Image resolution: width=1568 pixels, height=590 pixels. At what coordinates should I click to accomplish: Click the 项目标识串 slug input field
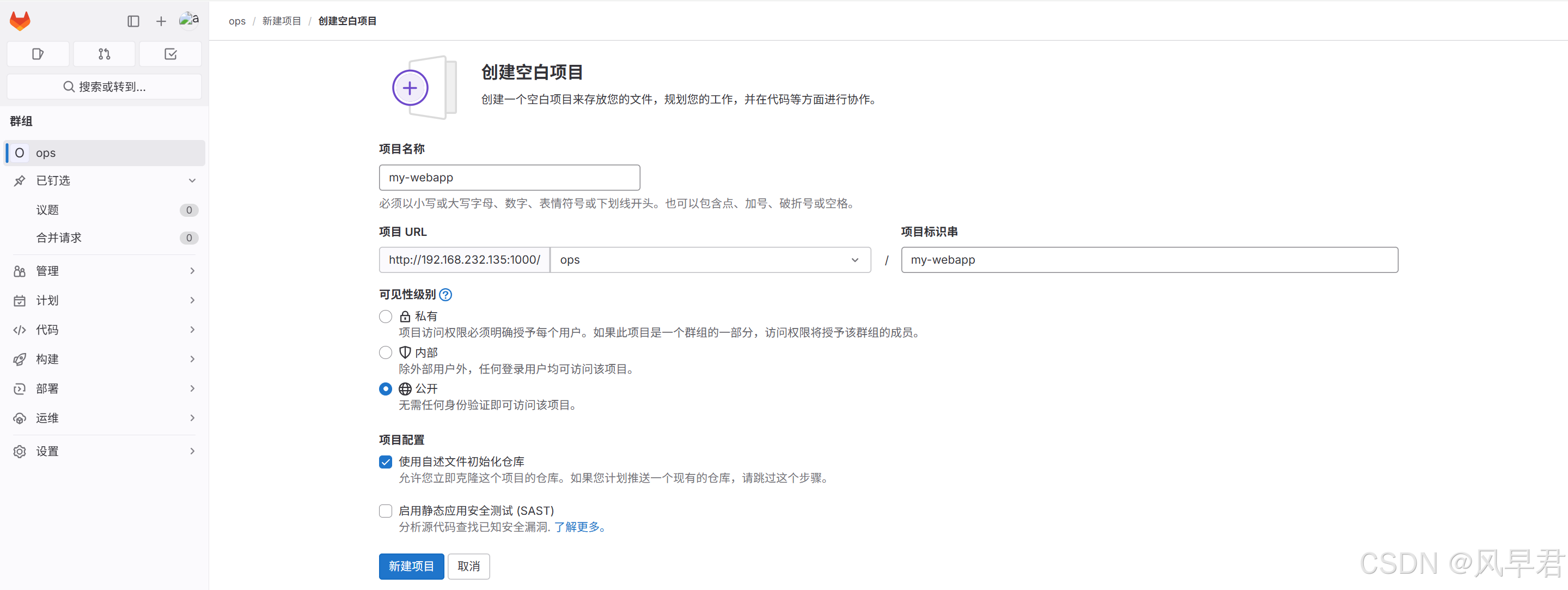pyautogui.click(x=1149, y=260)
